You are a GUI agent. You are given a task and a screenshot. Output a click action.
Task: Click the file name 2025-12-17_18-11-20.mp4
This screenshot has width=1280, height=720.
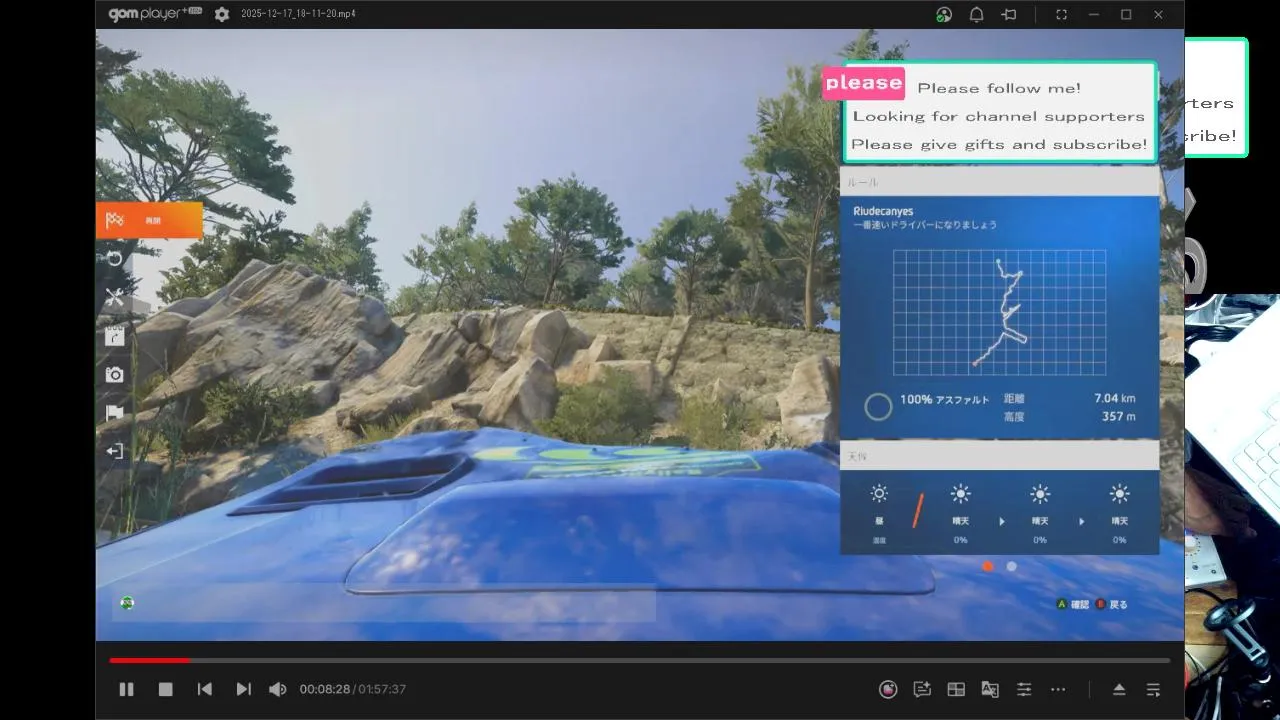pyautogui.click(x=298, y=14)
